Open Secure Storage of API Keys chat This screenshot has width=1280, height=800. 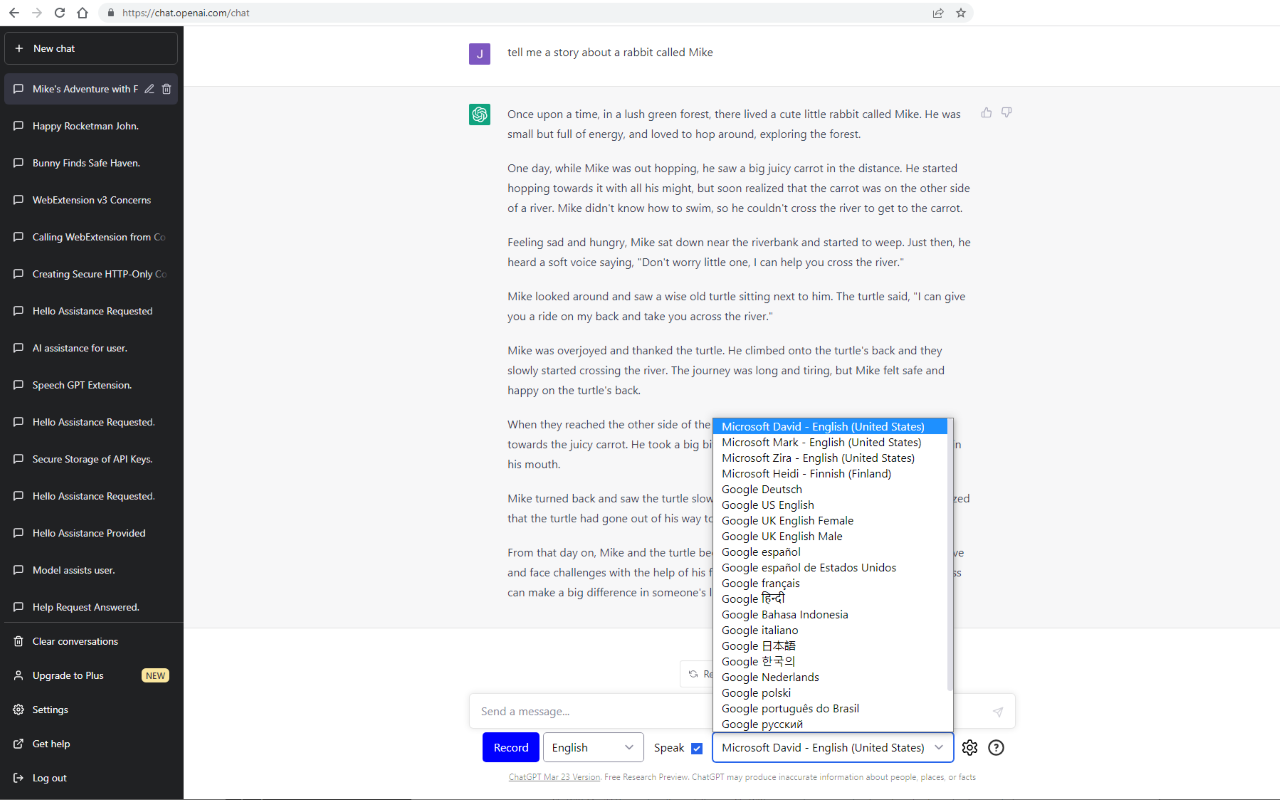(x=91, y=459)
